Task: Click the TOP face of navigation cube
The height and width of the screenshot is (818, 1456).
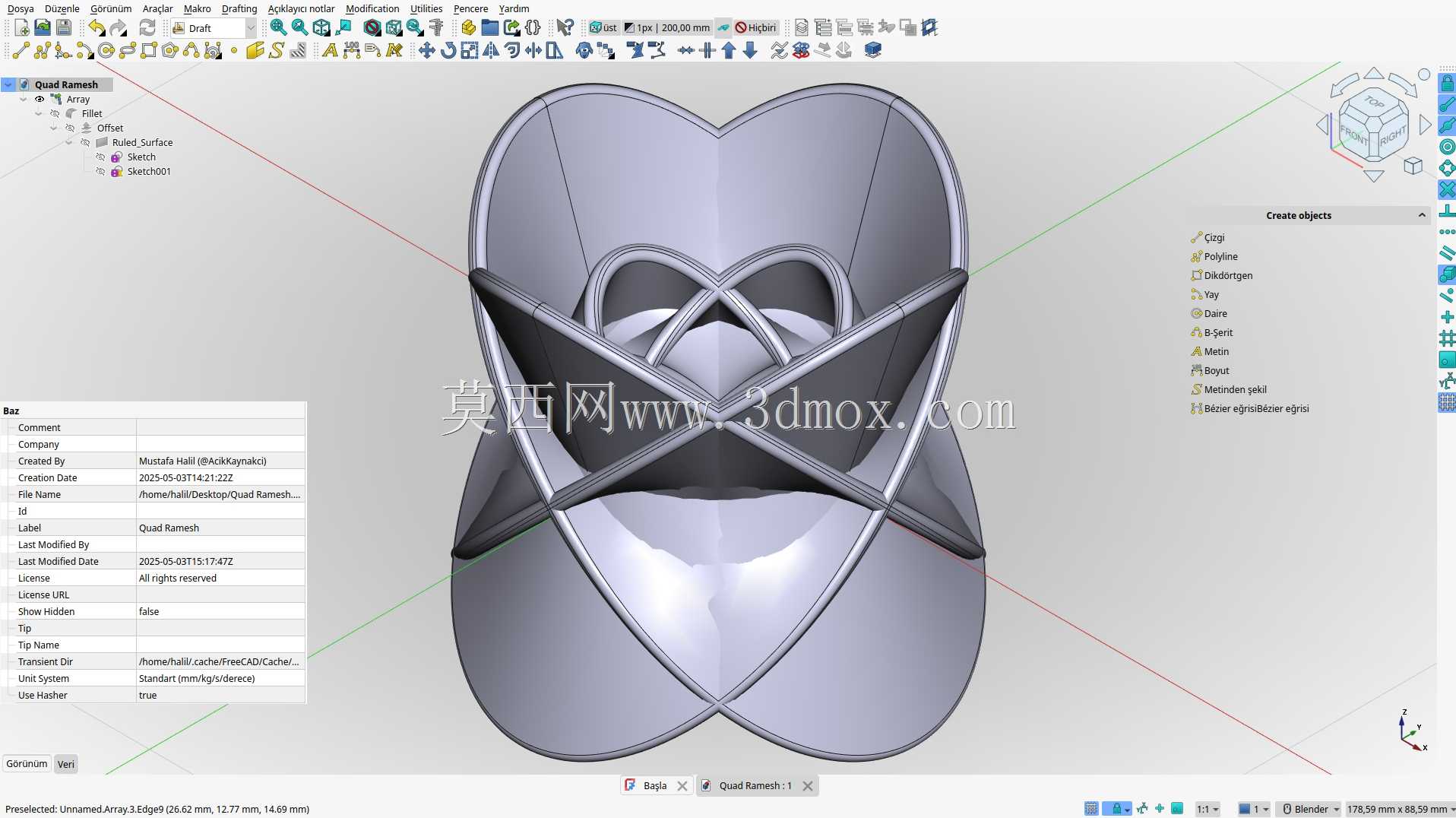Action: pyautogui.click(x=1374, y=102)
